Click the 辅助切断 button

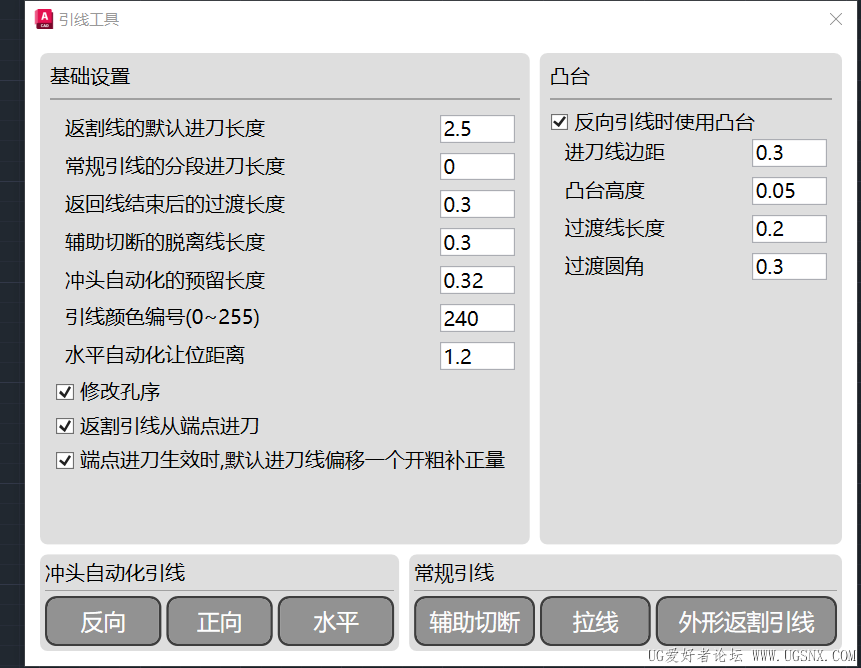(474, 621)
